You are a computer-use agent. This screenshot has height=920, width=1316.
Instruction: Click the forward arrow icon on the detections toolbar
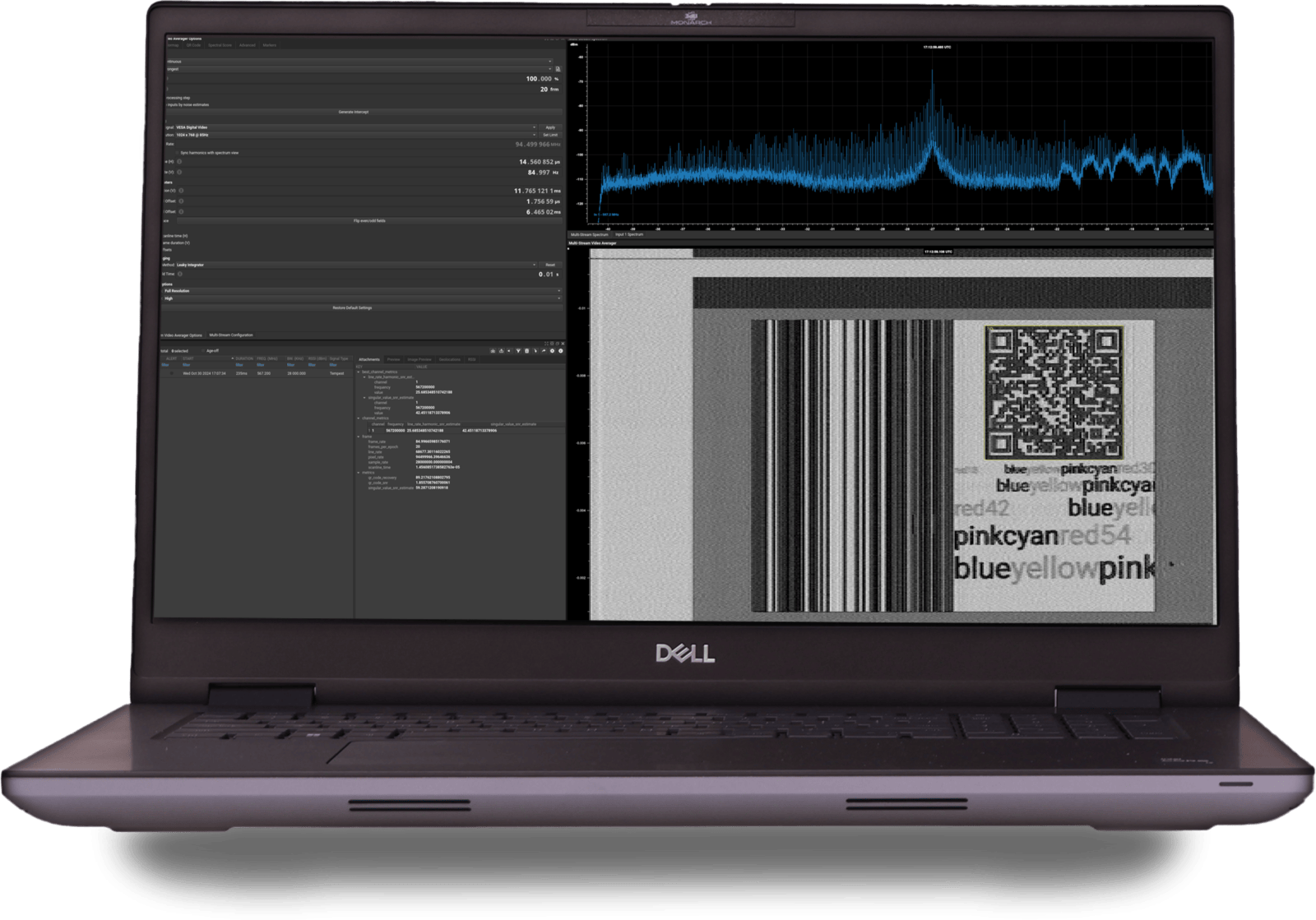[x=544, y=351]
